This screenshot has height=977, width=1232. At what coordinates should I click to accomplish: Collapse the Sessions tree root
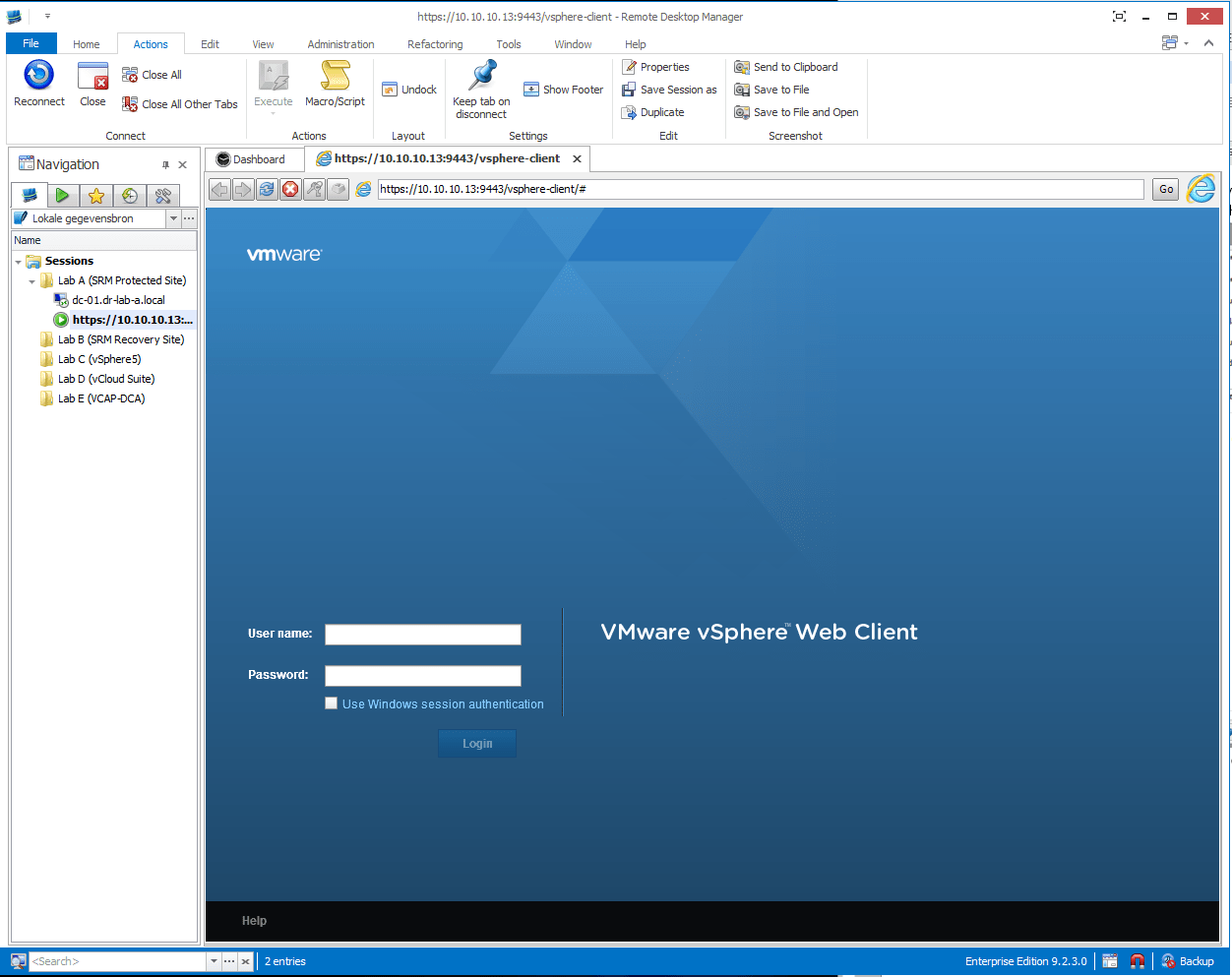click(18, 262)
